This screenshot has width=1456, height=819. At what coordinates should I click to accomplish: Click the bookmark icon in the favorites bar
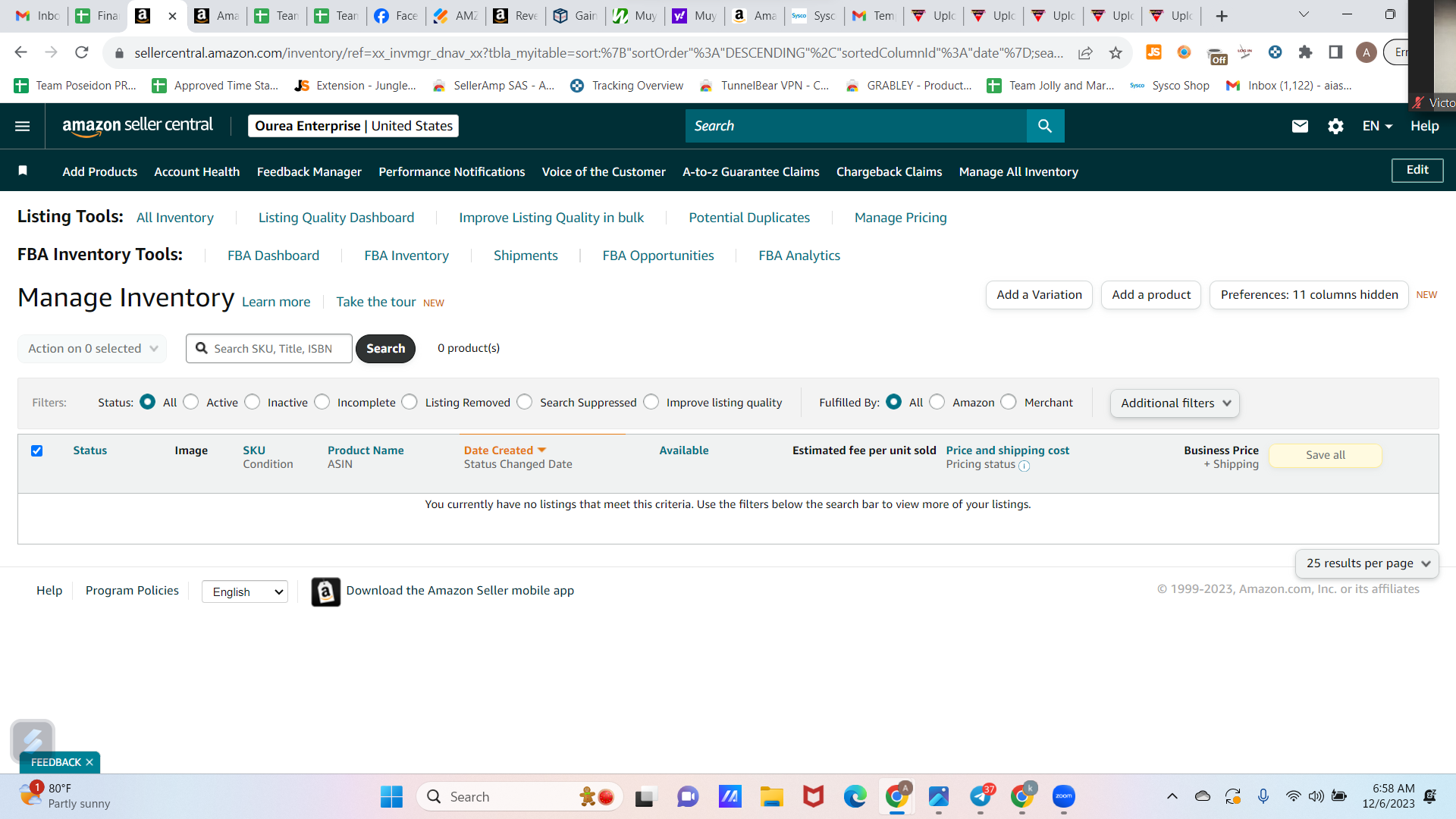(23, 171)
